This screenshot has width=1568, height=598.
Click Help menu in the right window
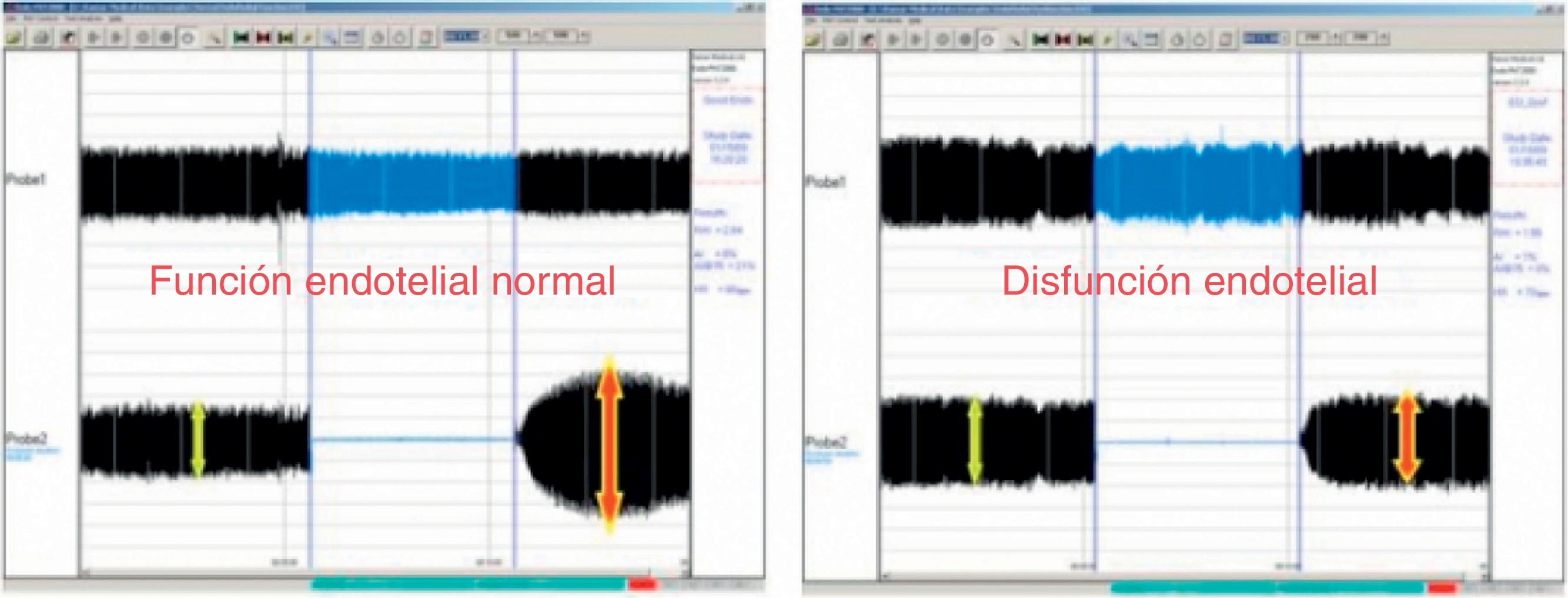click(x=914, y=20)
